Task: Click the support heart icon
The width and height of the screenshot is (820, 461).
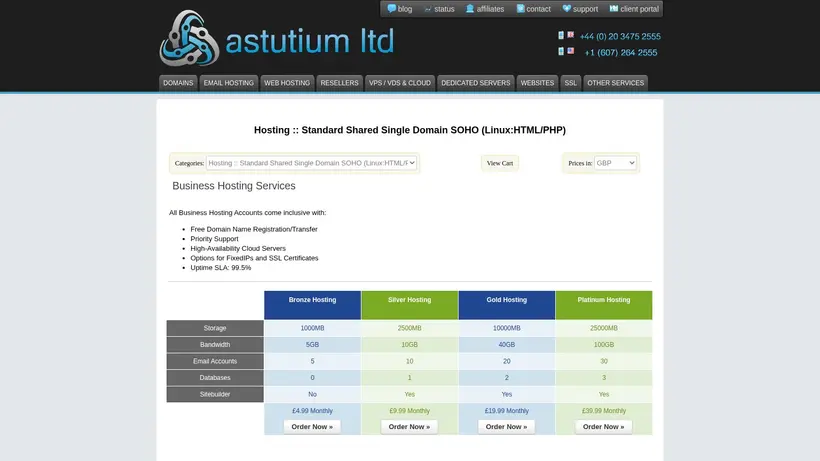Action: (x=566, y=8)
